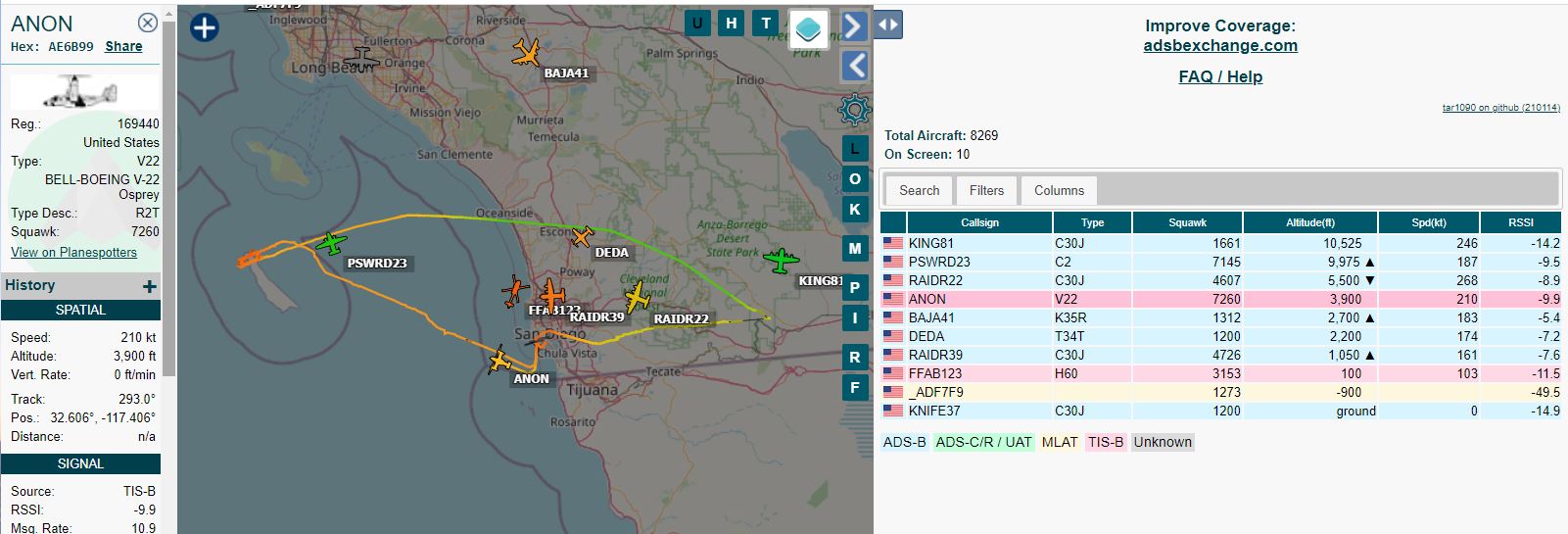Image resolution: width=1568 pixels, height=534 pixels.
Task: Toggle the I map option button
Action: coord(855,317)
